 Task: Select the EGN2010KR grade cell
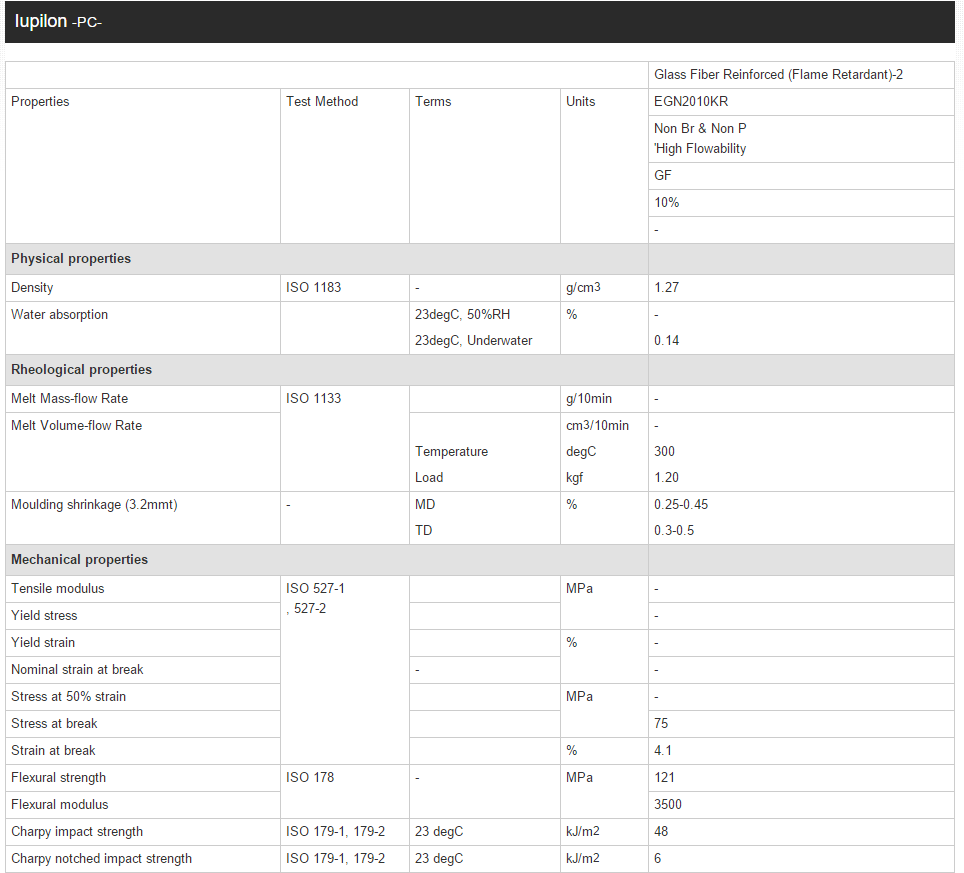pyautogui.click(x=691, y=102)
